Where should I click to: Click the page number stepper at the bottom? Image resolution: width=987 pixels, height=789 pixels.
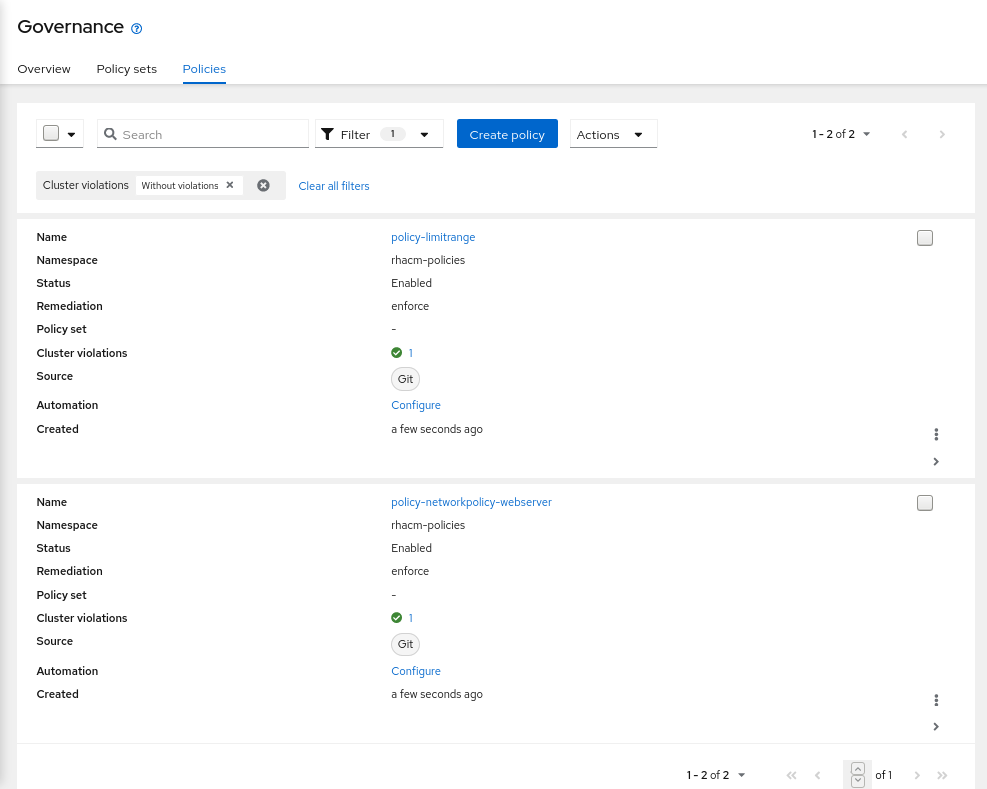coord(857,774)
